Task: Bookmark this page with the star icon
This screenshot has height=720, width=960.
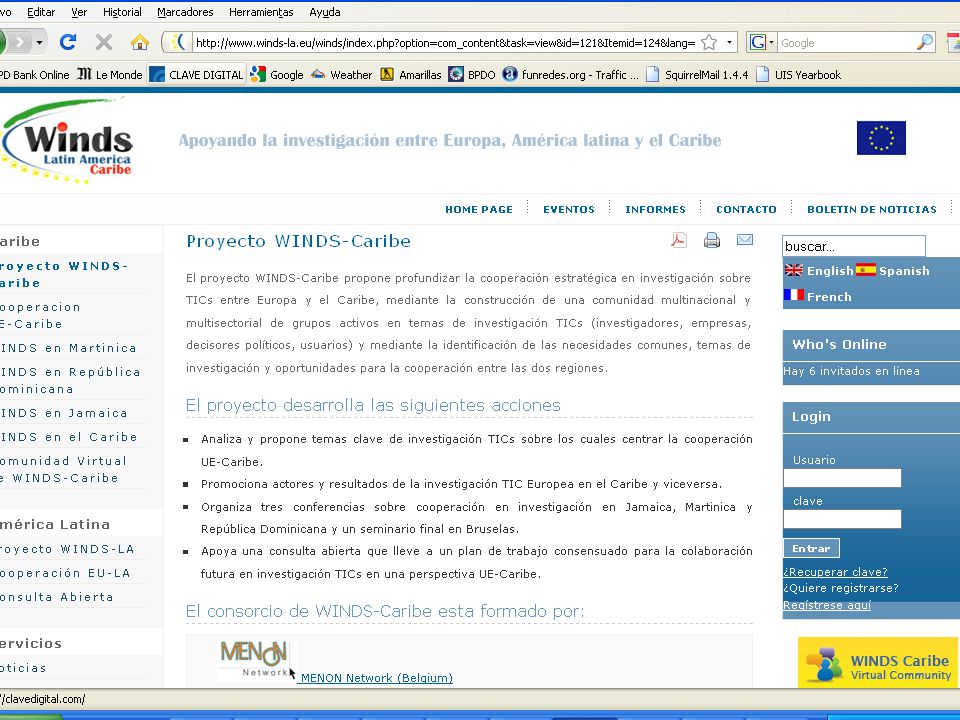Action: point(709,42)
